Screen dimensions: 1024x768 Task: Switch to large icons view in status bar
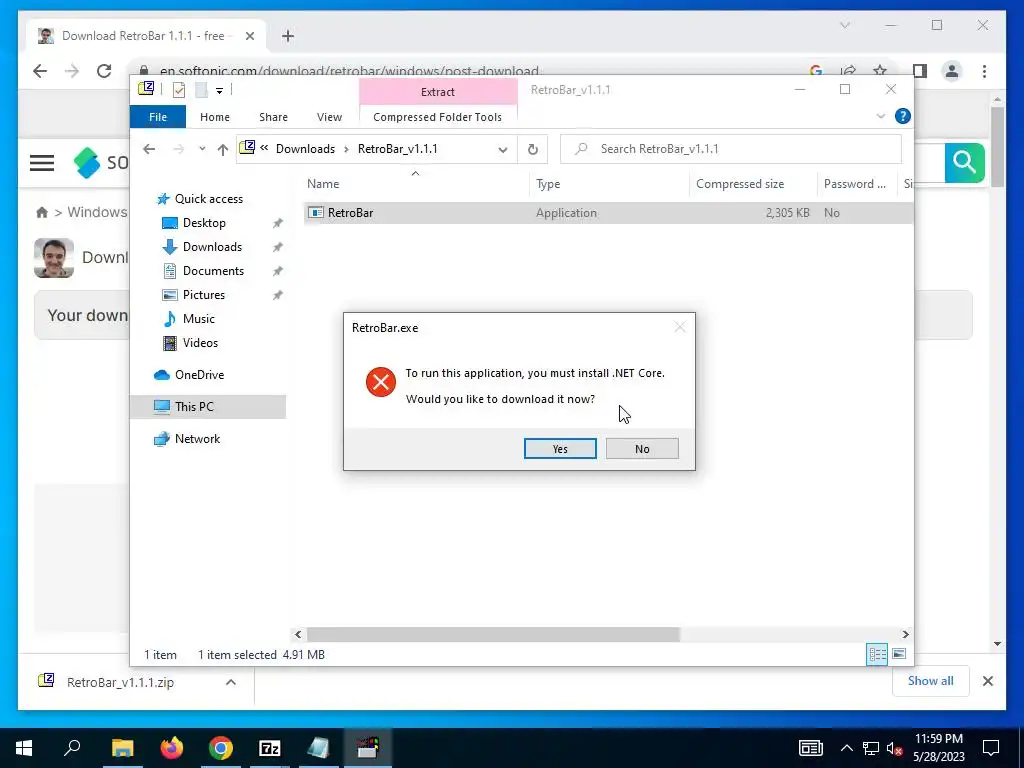899,654
